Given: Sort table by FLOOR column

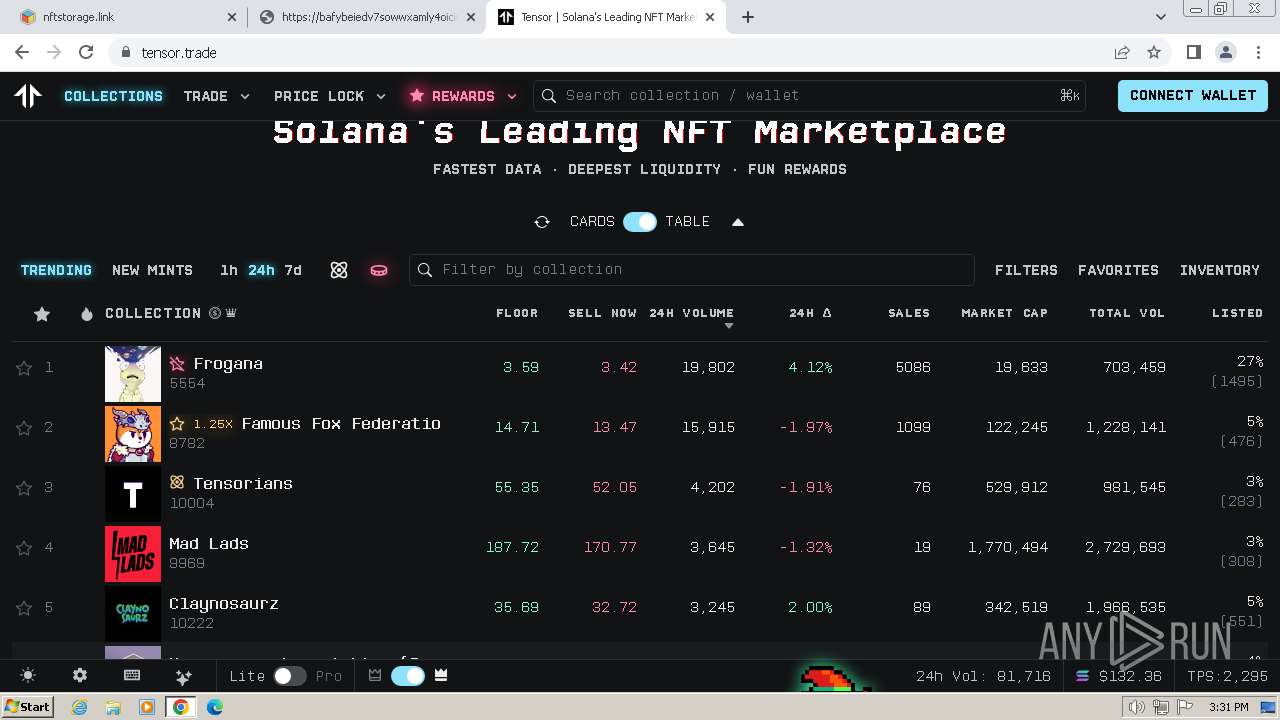Looking at the screenshot, I should pos(517,313).
